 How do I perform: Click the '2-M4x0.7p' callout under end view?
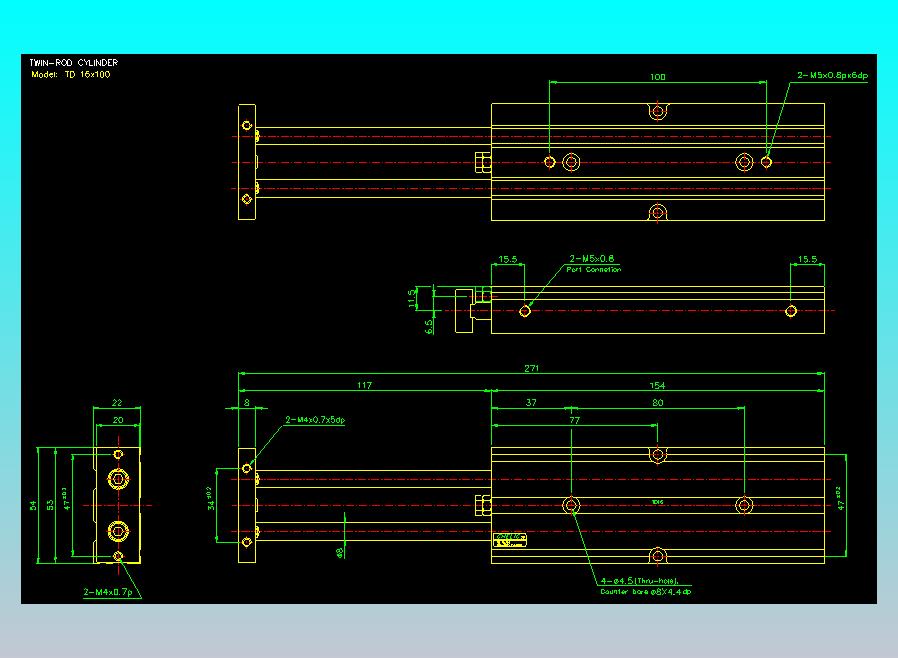(x=108, y=592)
